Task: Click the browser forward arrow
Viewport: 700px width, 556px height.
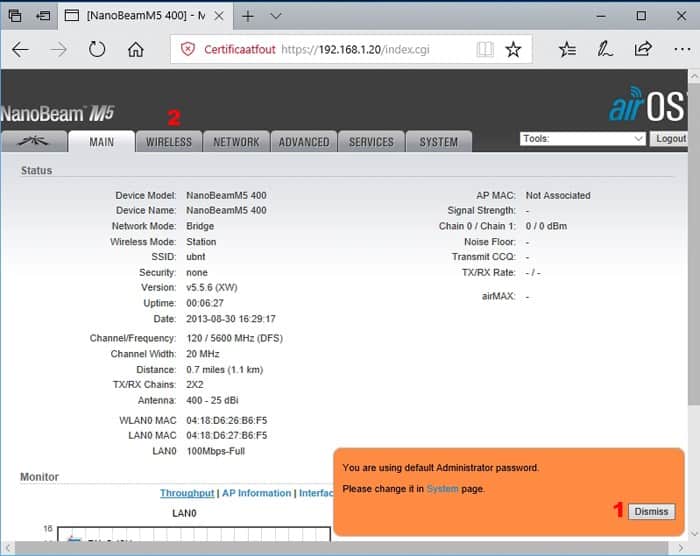Action: [58, 49]
